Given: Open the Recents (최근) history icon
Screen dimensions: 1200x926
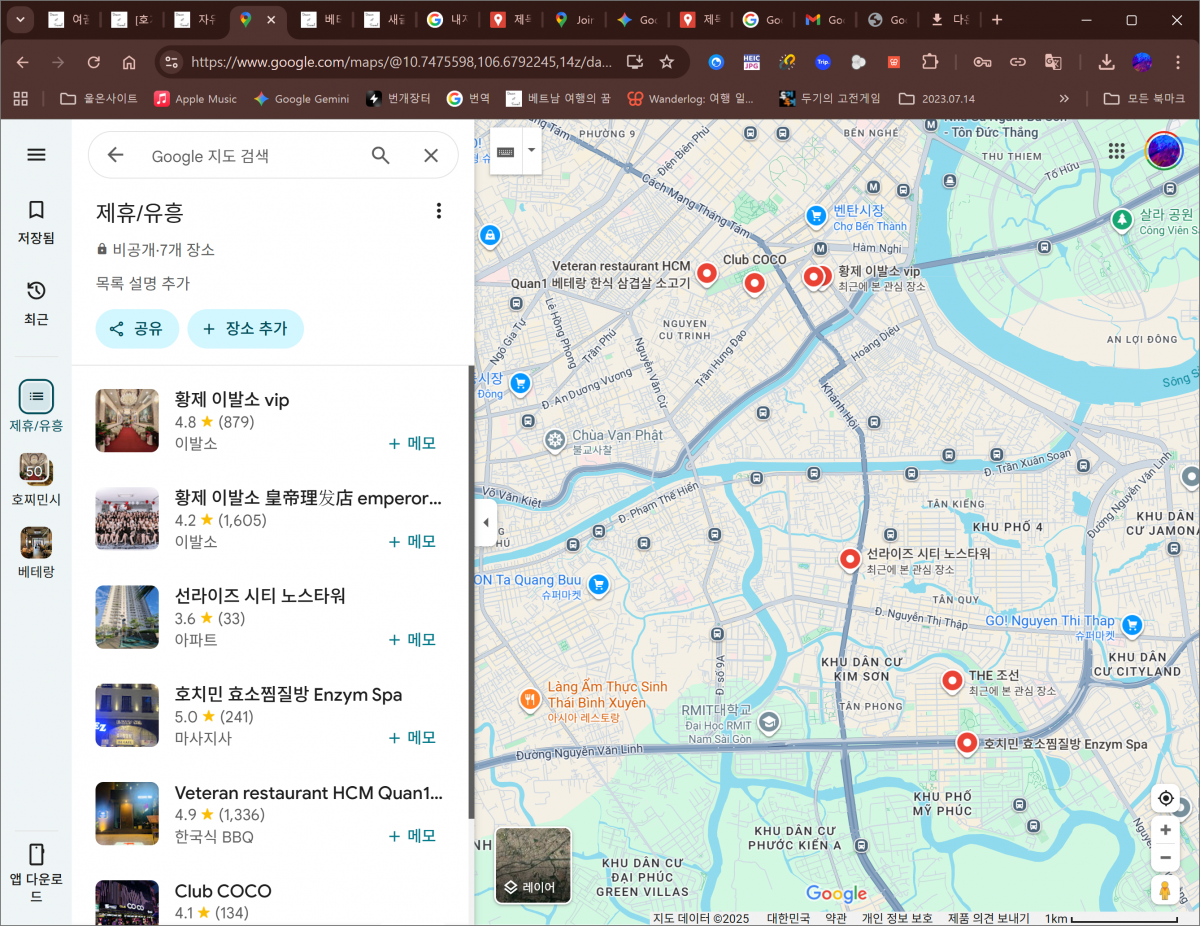Looking at the screenshot, I should (36, 301).
